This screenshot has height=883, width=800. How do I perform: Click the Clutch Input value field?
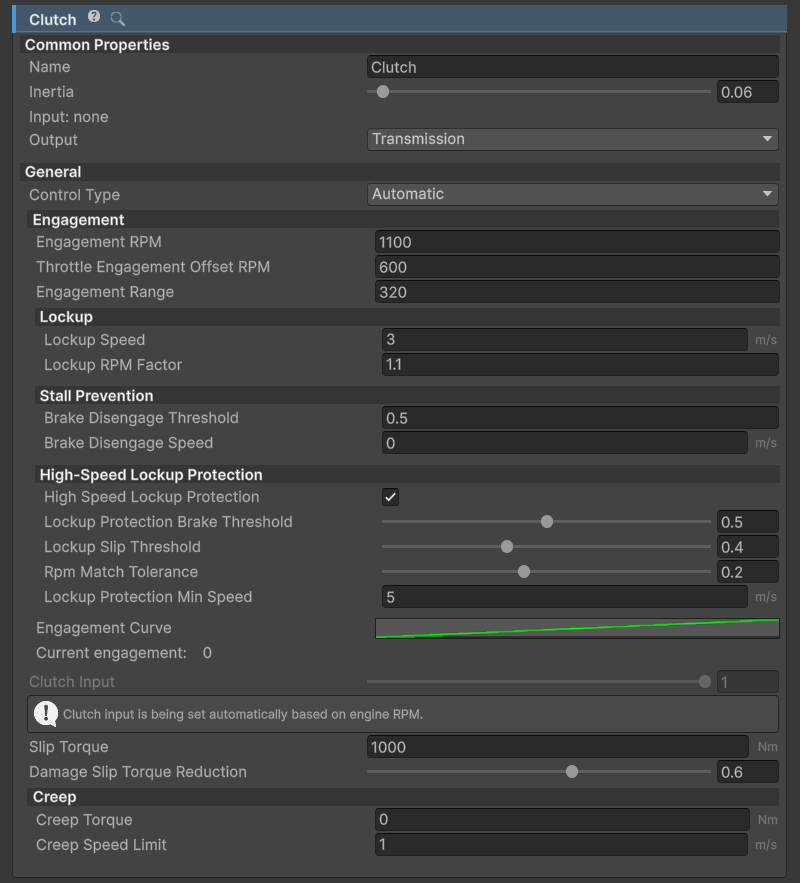(x=748, y=682)
